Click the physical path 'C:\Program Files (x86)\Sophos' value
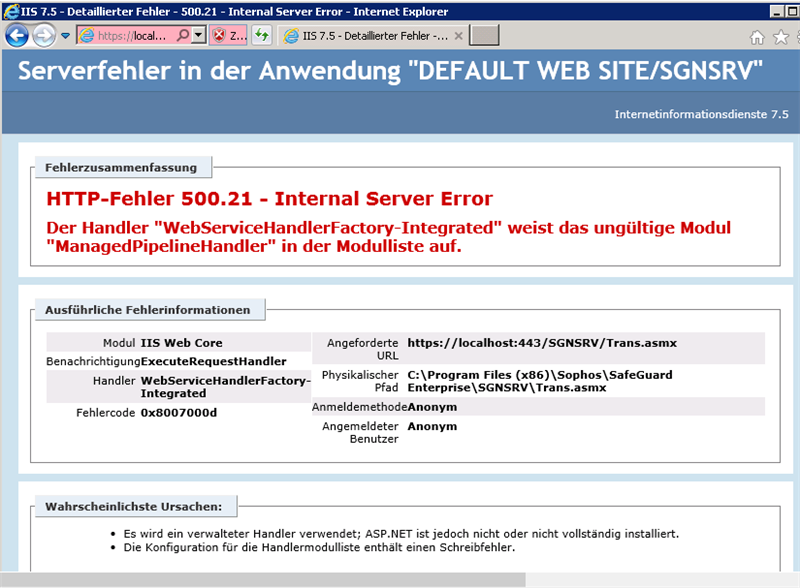 click(540, 381)
